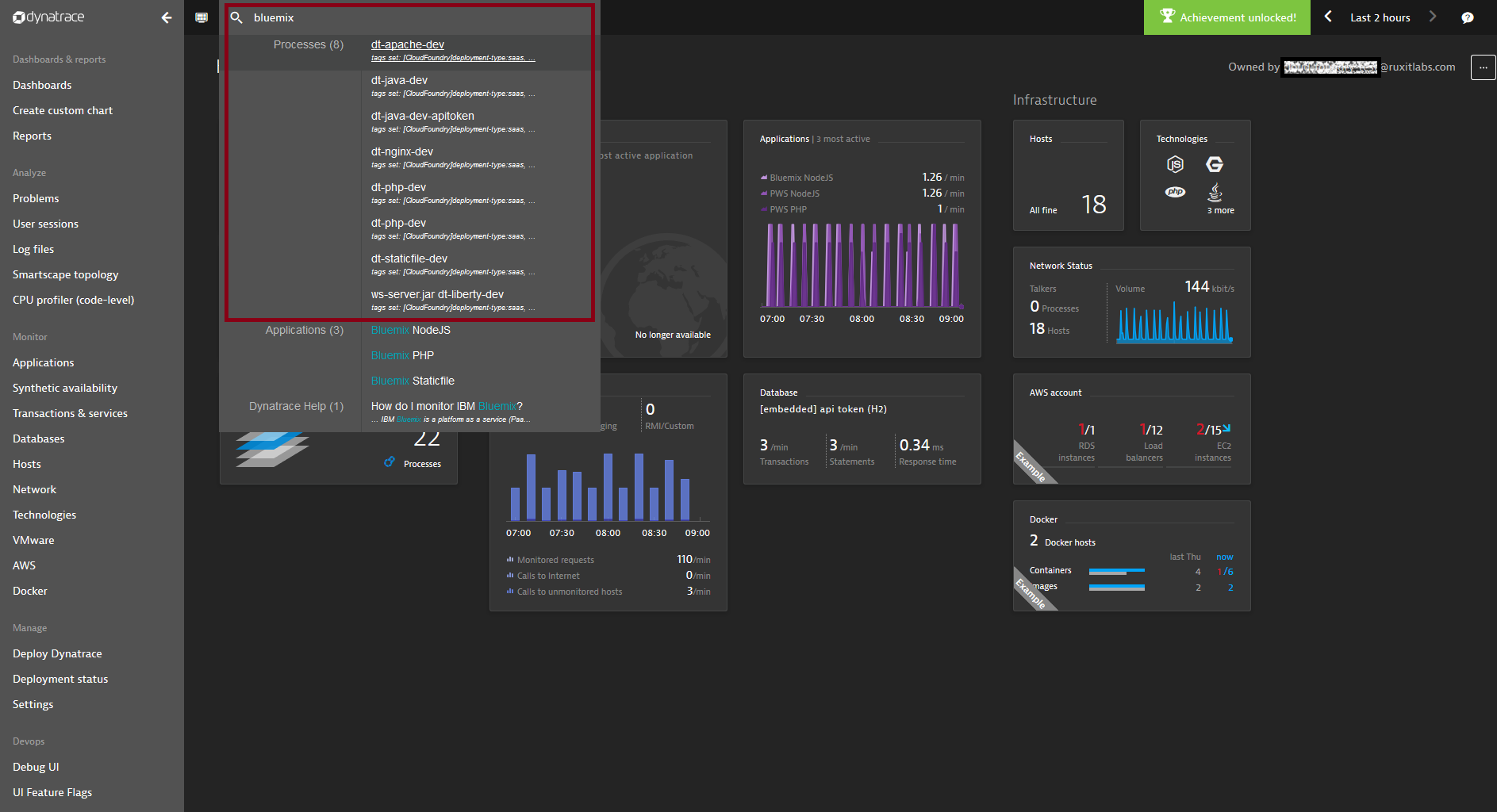The image size is (1497, 812).
Task: Open Dashboards in sidebar
Action: (x=42, y=85)
